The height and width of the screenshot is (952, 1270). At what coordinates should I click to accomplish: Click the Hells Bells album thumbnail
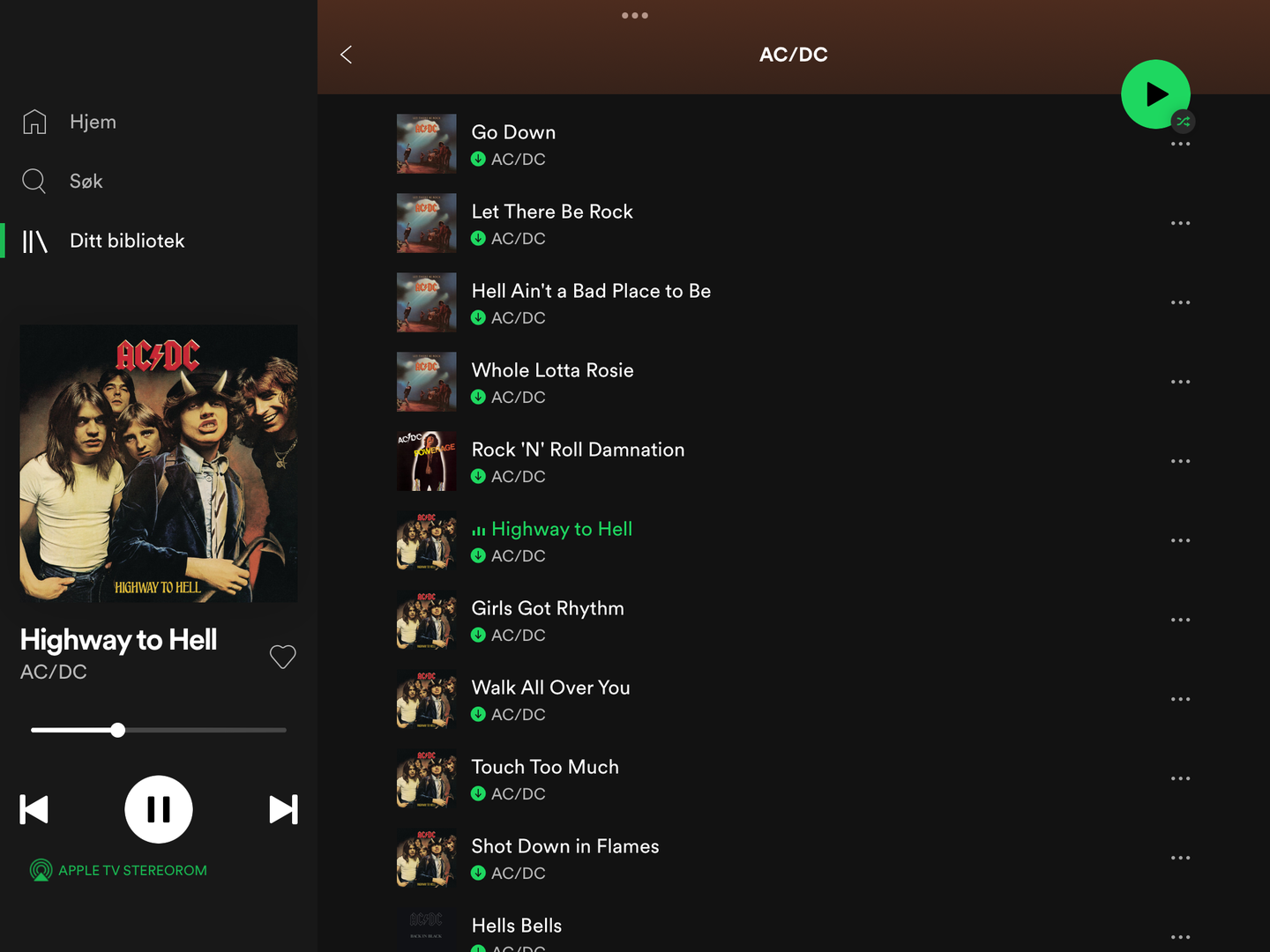click(427, 929)
